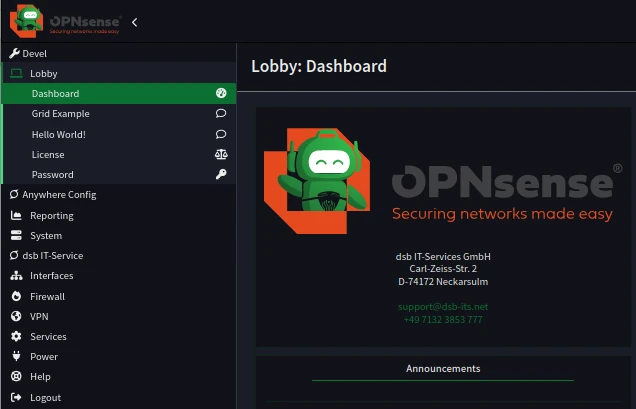The height and width of the screenshot is (409, 636).
Task: Click the refresh icon beside Anywhere Config
Action: tap(14, 194)
